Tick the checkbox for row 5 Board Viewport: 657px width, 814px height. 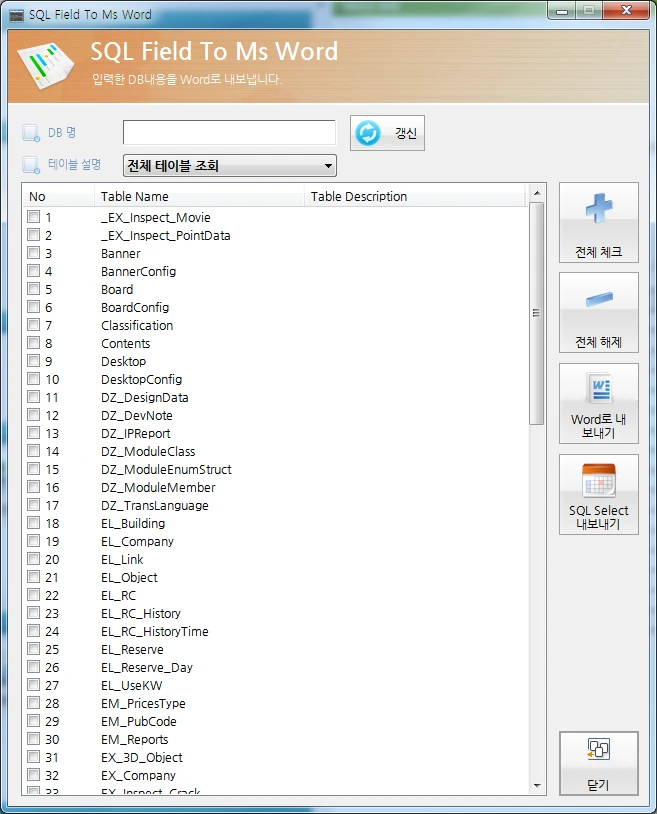coord(34,289)
